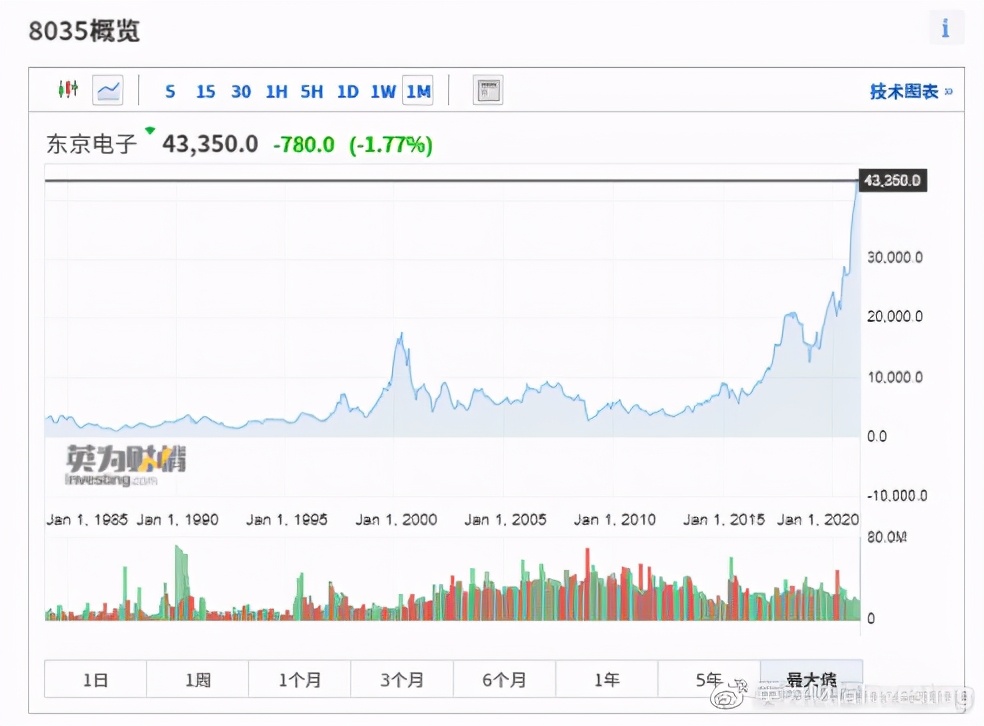
Task: Click the 30,000.0 price axis label
Action: (x=894, y=257)
